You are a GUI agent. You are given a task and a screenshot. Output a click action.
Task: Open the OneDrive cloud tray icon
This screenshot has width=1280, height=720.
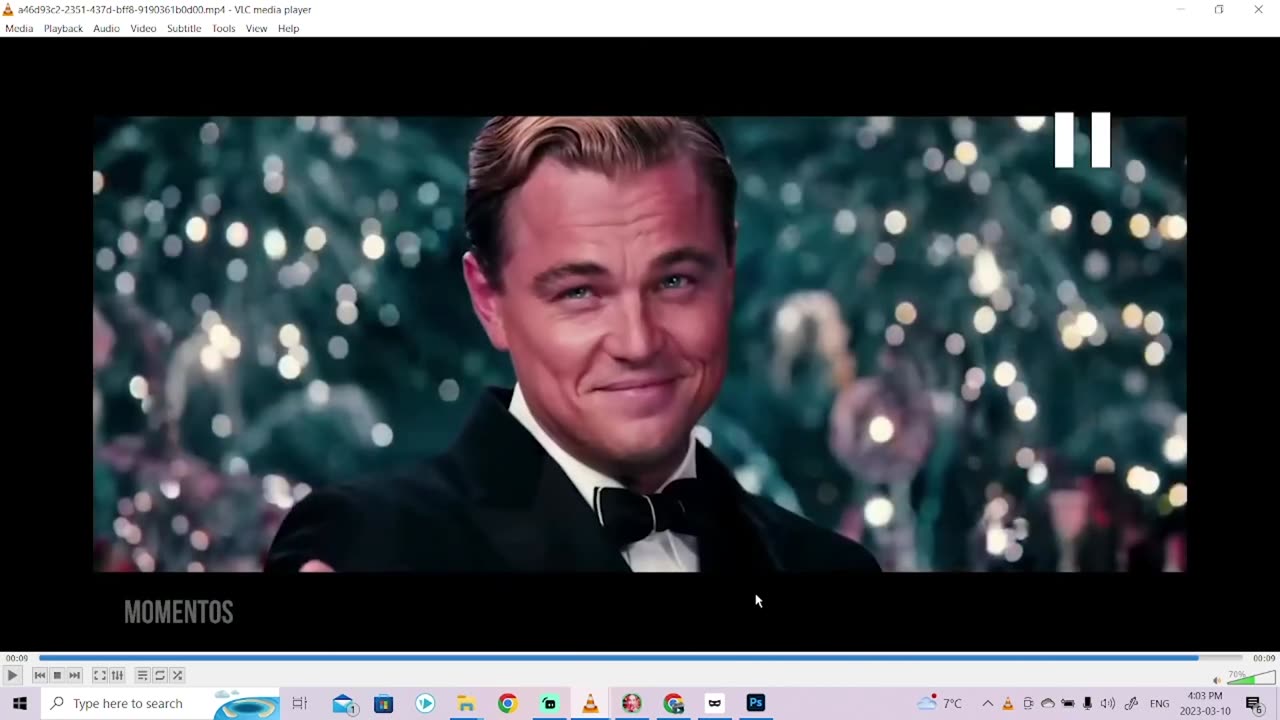[1048, 704]
